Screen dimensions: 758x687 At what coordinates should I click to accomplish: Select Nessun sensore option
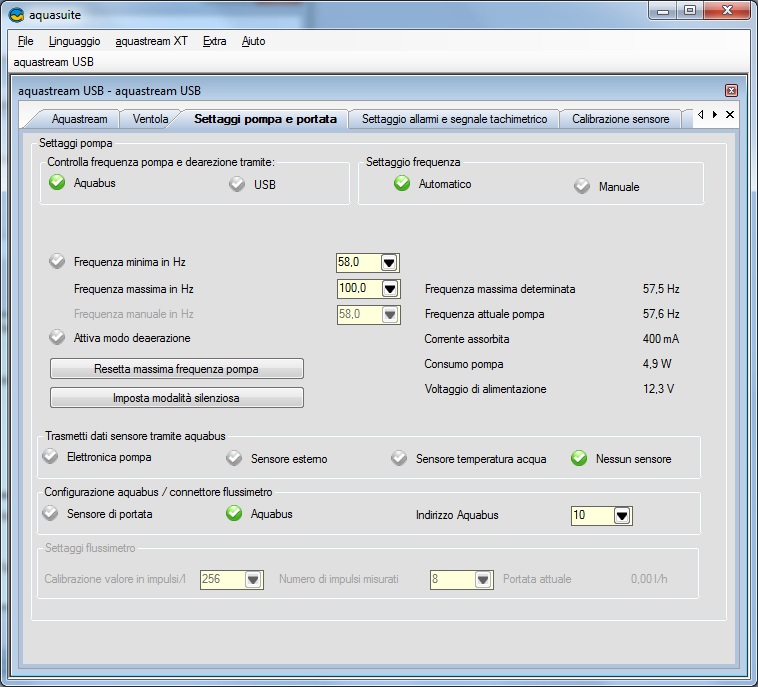point(579,459)
